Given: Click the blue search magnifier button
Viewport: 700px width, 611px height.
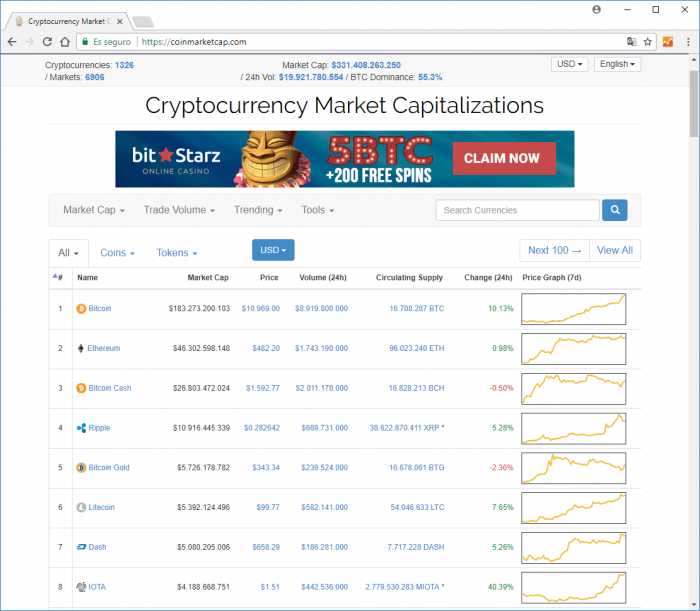Looking at the screenshot, I should pyautogui.click(x=615, y=210).
